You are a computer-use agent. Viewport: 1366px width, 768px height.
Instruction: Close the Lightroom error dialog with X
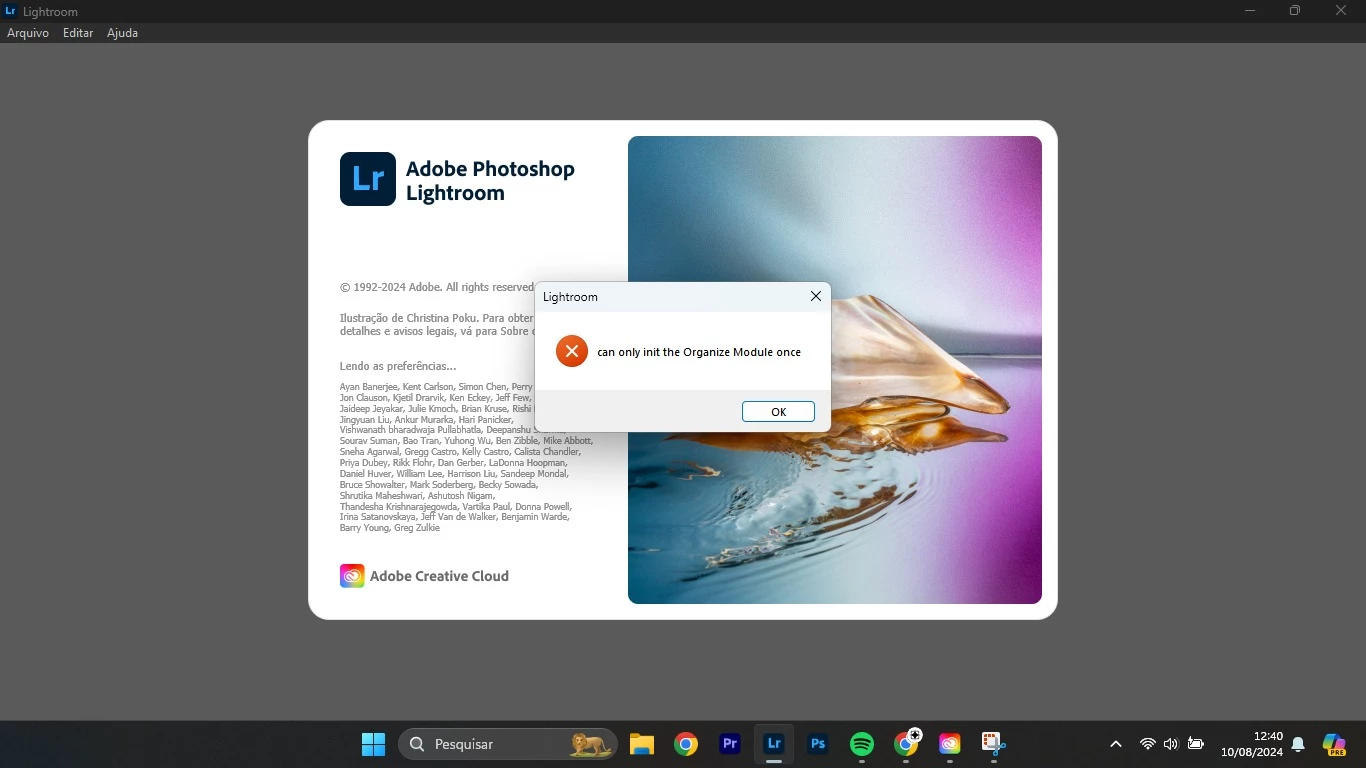(816, 296)
